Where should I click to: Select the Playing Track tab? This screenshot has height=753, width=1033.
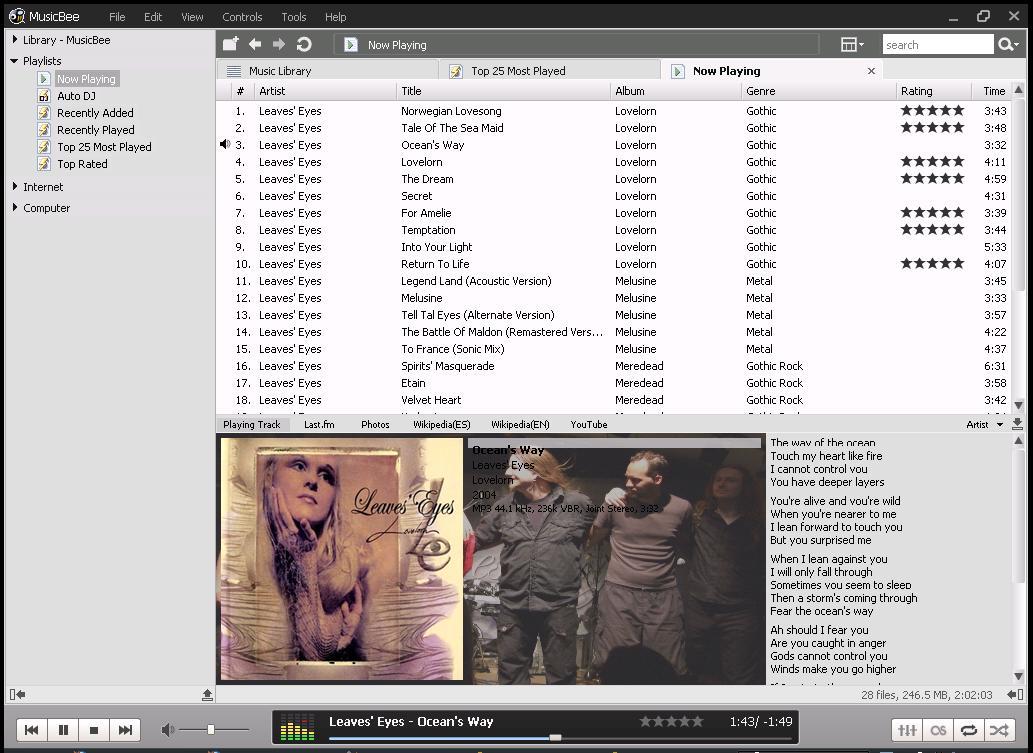pyautogui.click(x=252, y=424)
